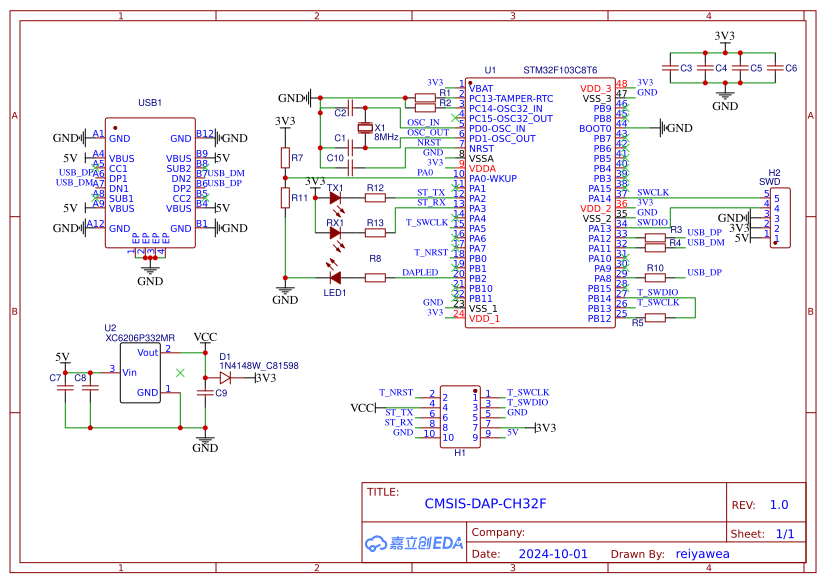Image resolution: width=826 pixels, height=583 pixels.
Task: Select the title text CMSIS-DAP-CH32F
Action: [x=485, y=504]
